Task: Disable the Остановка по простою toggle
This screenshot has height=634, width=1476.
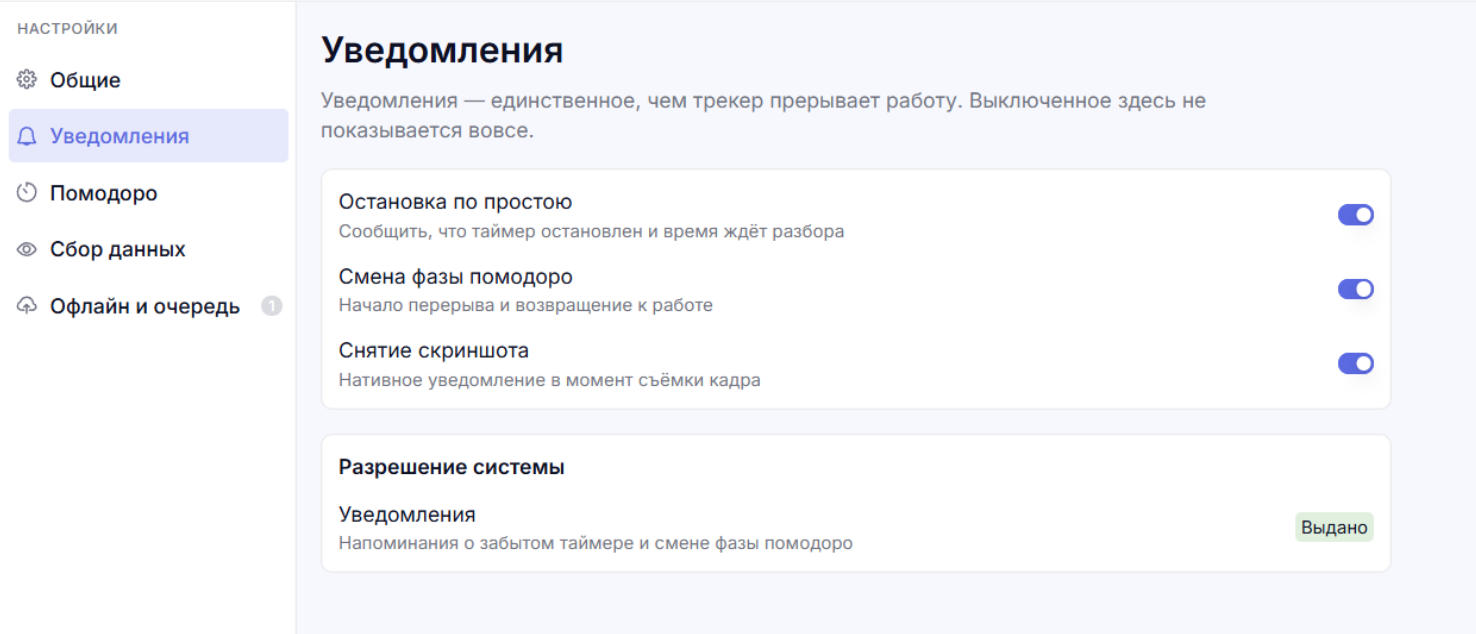Action: 1356,215
